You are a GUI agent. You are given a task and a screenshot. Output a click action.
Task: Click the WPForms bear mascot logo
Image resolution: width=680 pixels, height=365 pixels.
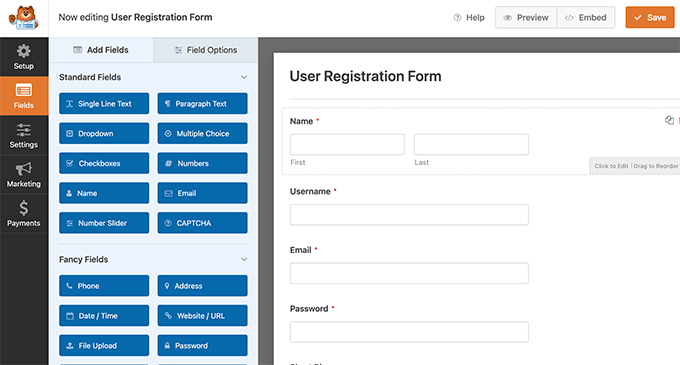pyautogui.click(x=24, y=18)
